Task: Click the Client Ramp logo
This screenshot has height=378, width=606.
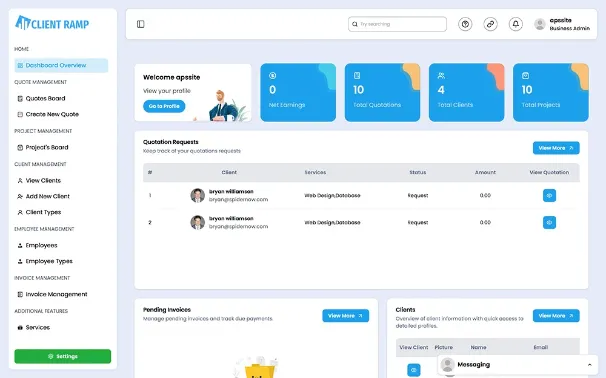Action: tap(52, 23)
